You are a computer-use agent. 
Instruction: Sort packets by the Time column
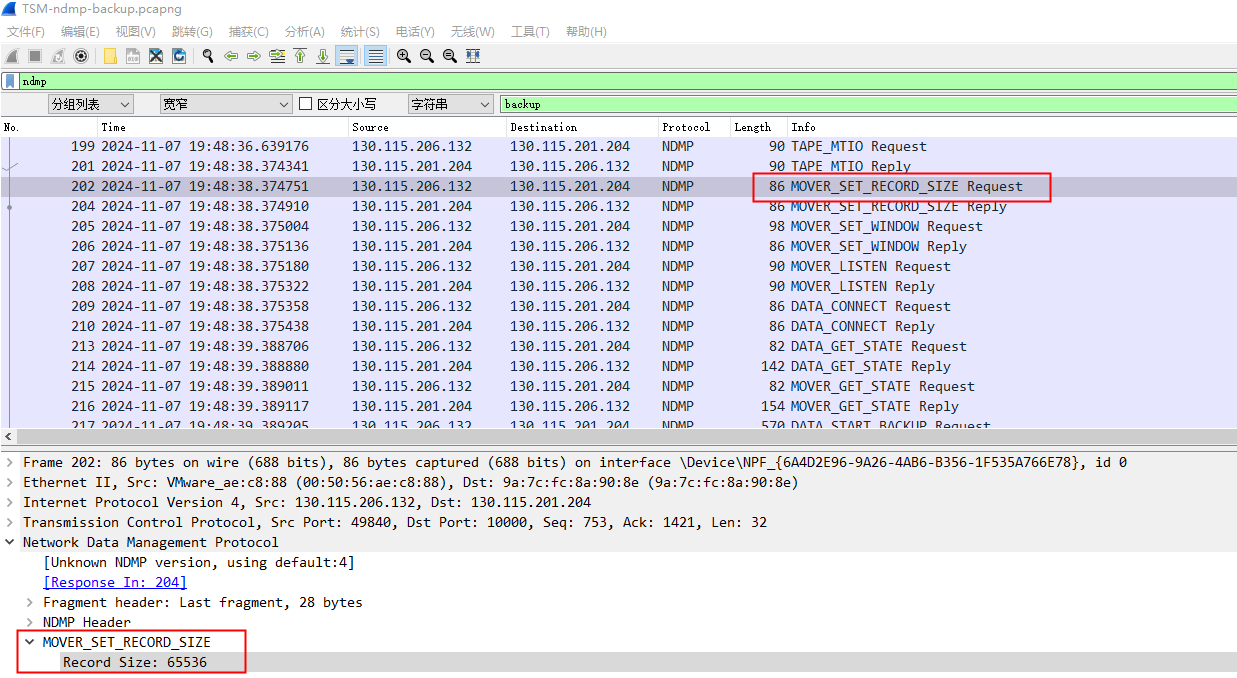[x=223, y=127]
